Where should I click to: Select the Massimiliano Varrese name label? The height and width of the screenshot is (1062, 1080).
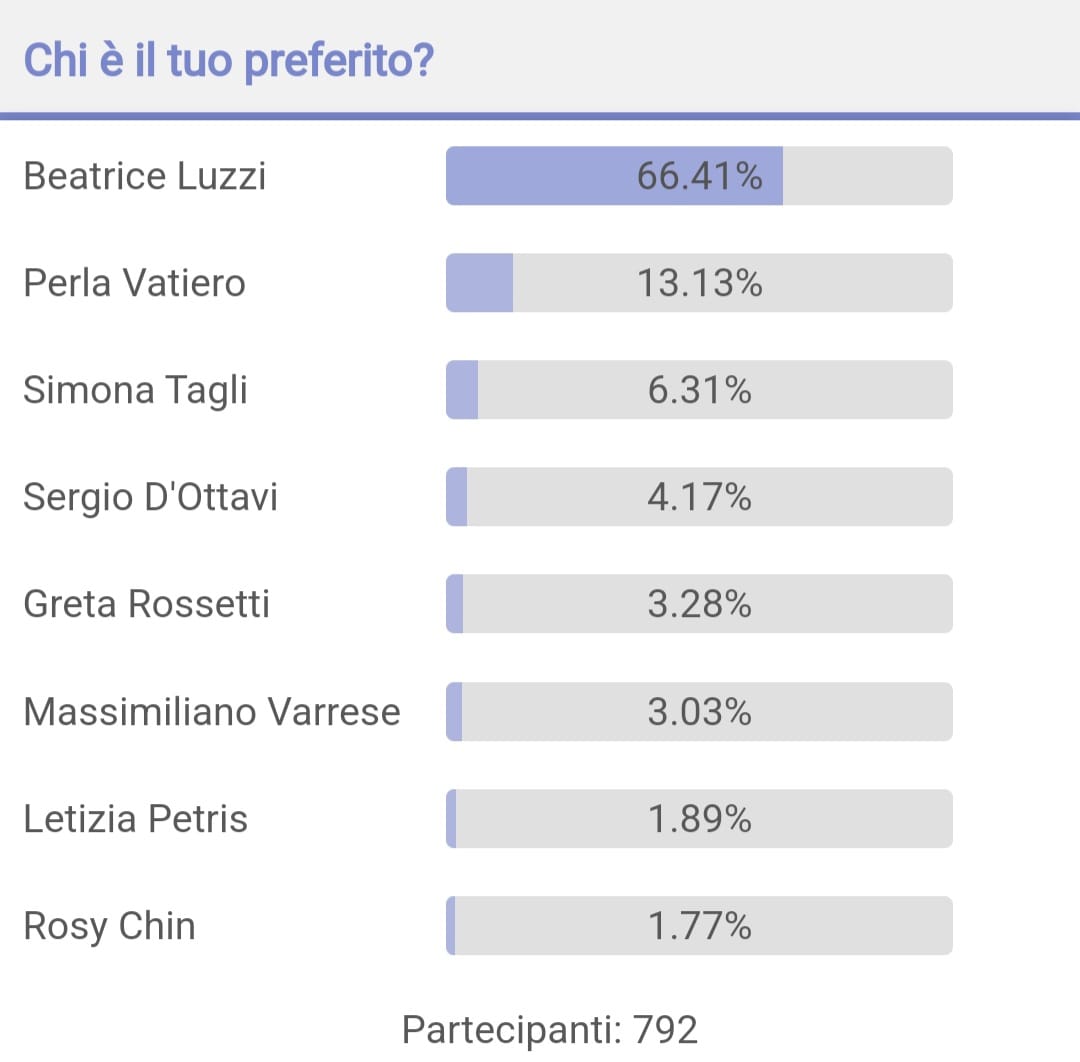(211, 711)
